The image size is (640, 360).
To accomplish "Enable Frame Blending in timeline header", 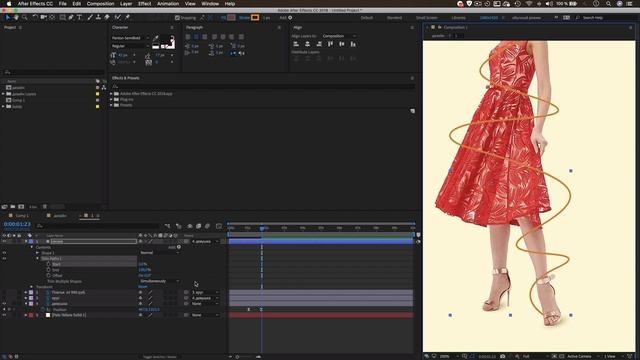I will click(x=198, y=226).
